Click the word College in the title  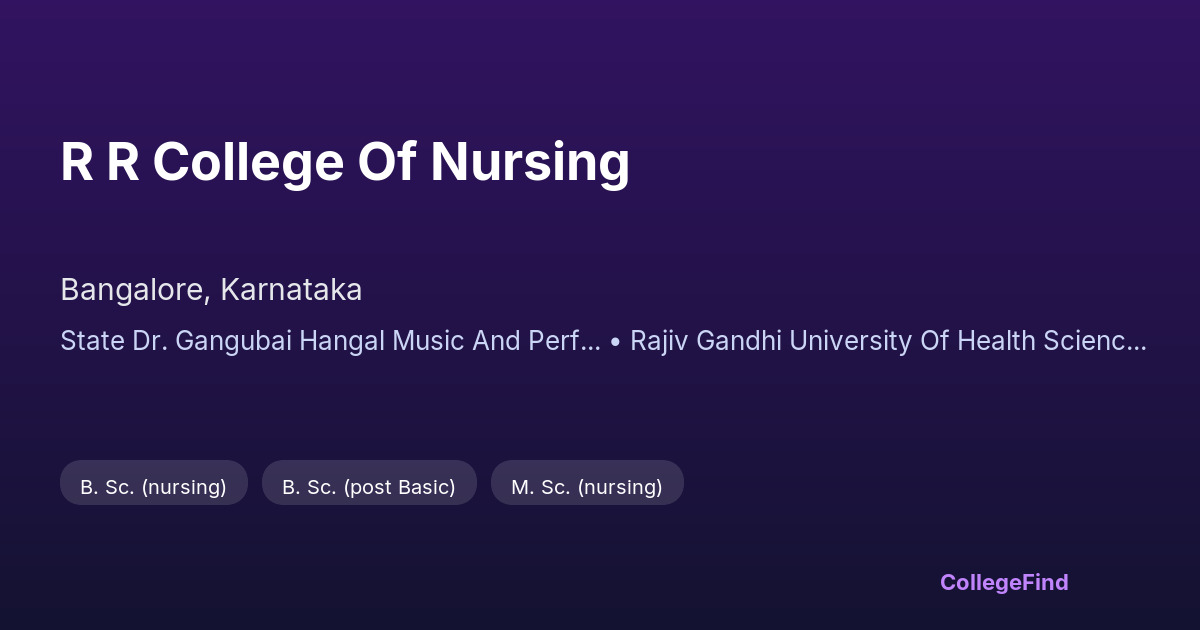click(247, 161)
